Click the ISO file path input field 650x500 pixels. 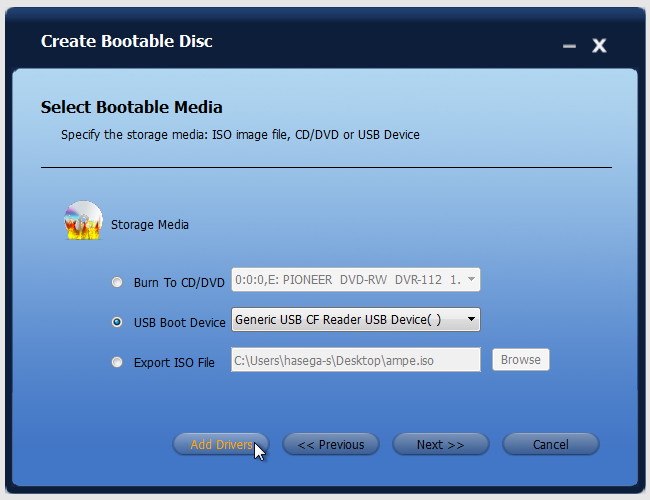[356, 360]
